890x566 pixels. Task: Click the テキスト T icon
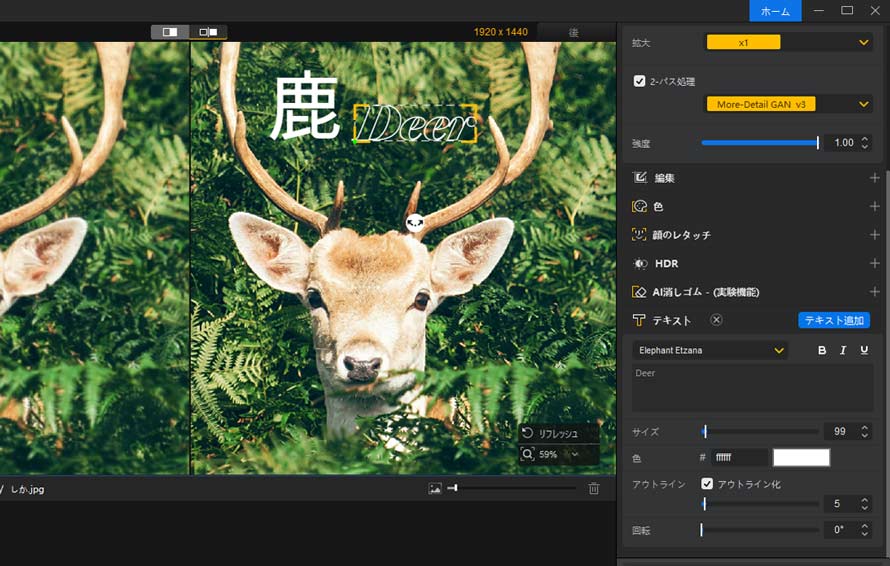639,320
